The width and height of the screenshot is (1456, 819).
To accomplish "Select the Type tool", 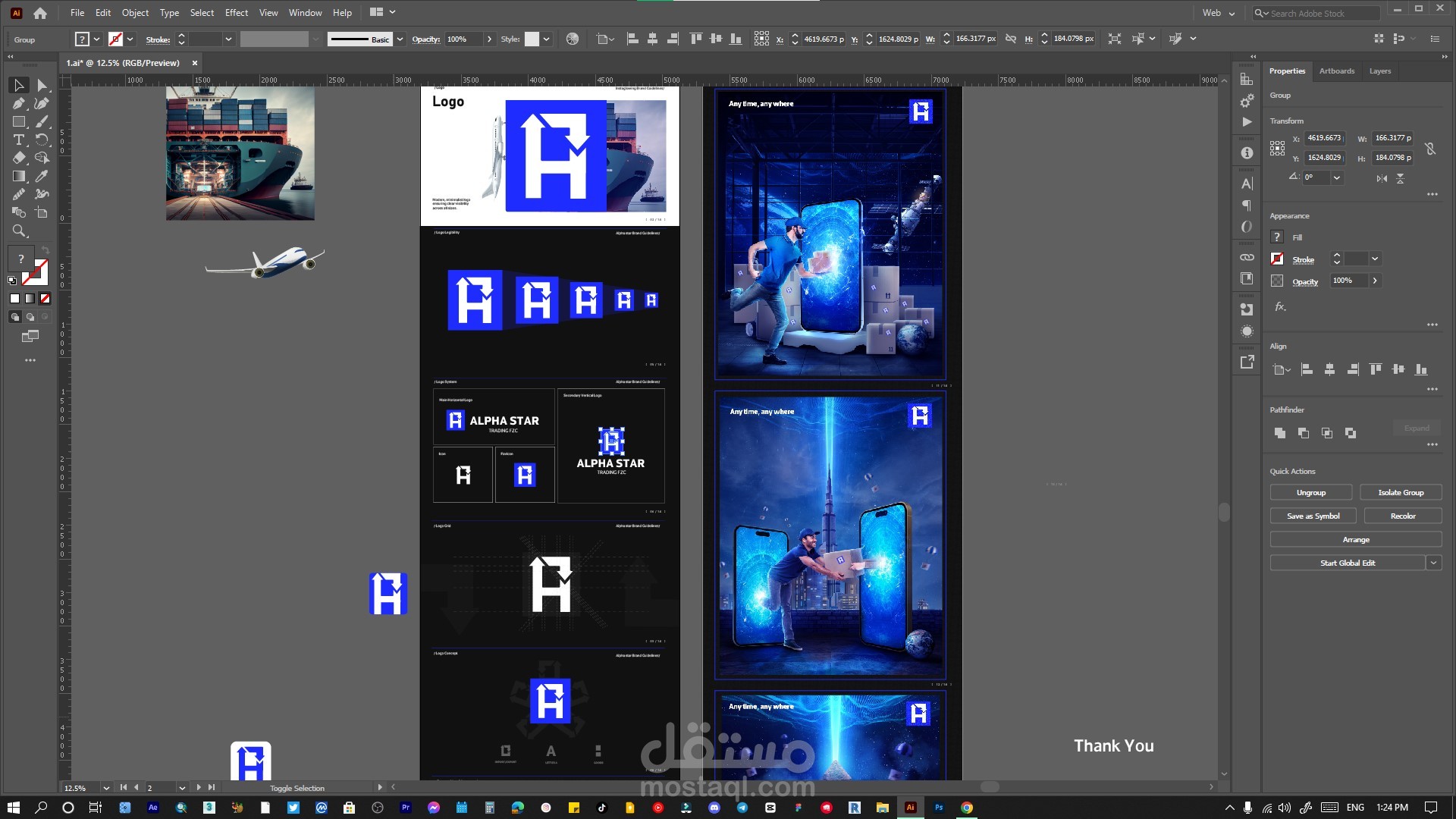I will pos(19,140).
